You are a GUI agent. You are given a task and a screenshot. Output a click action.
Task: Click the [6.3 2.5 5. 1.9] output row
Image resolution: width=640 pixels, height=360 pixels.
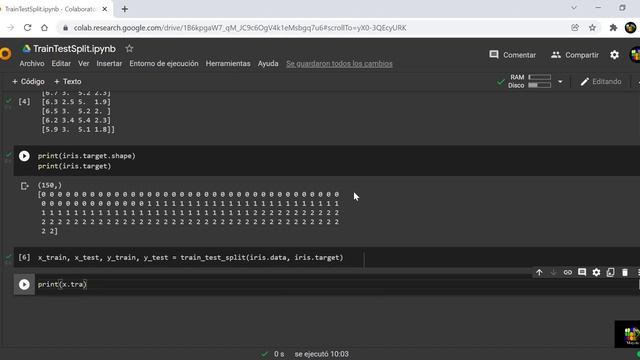[x=76, y=102]
